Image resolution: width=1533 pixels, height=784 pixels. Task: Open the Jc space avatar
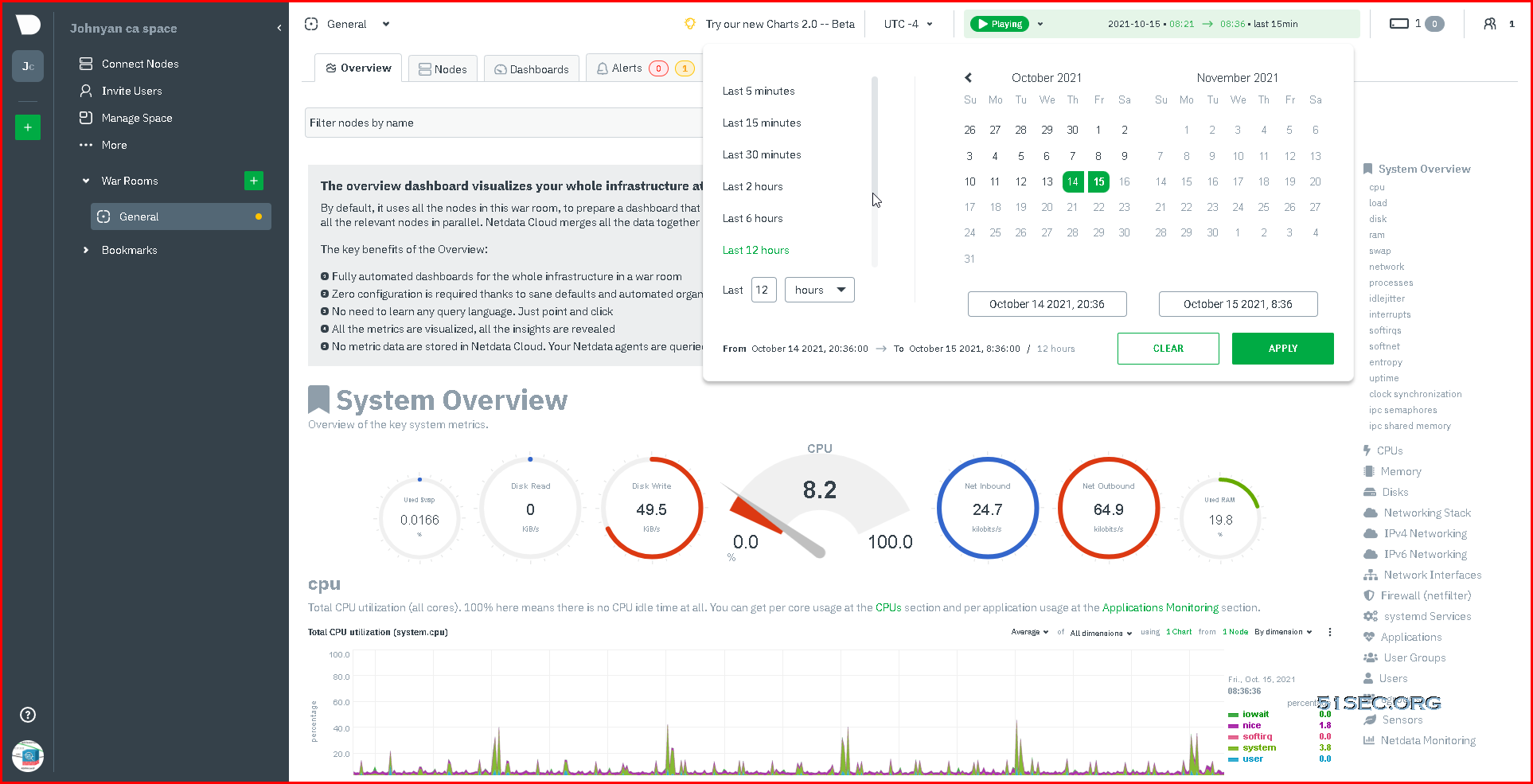28,66
